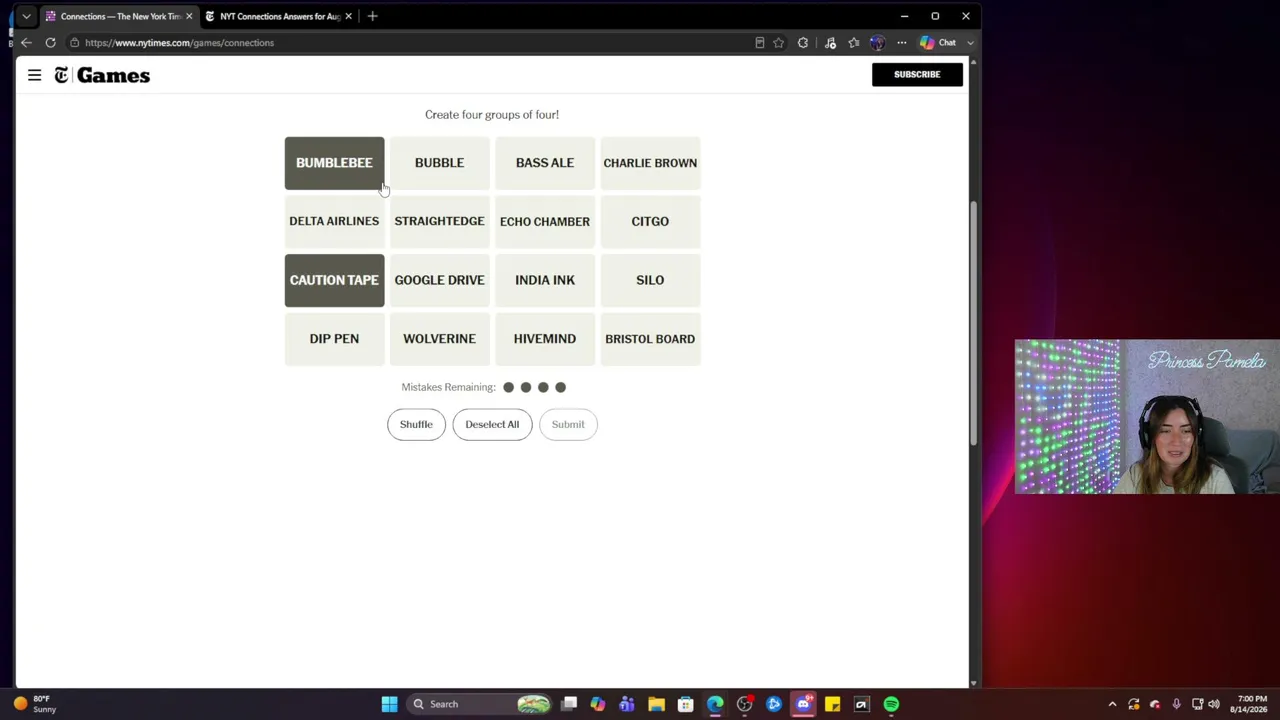Select the STRAIGHTEDGE tile

click(x=439, y=221)
